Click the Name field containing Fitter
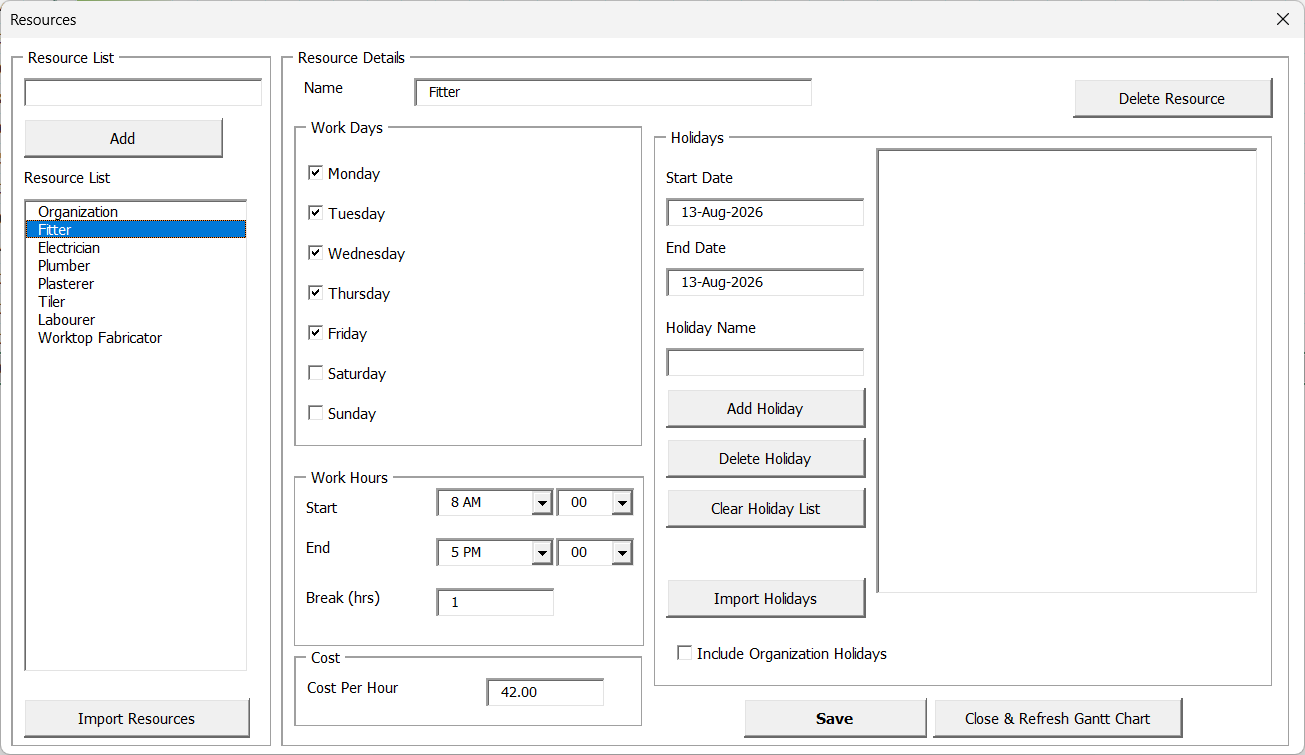1305x755 pixels. pos(613,92)
